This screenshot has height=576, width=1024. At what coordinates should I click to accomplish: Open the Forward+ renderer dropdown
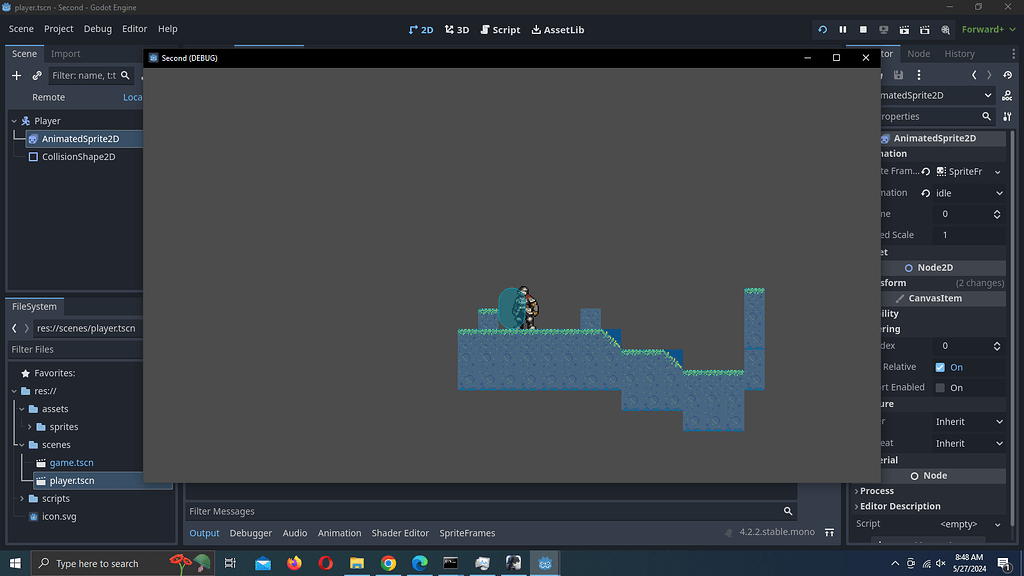[x=988, y=29]
